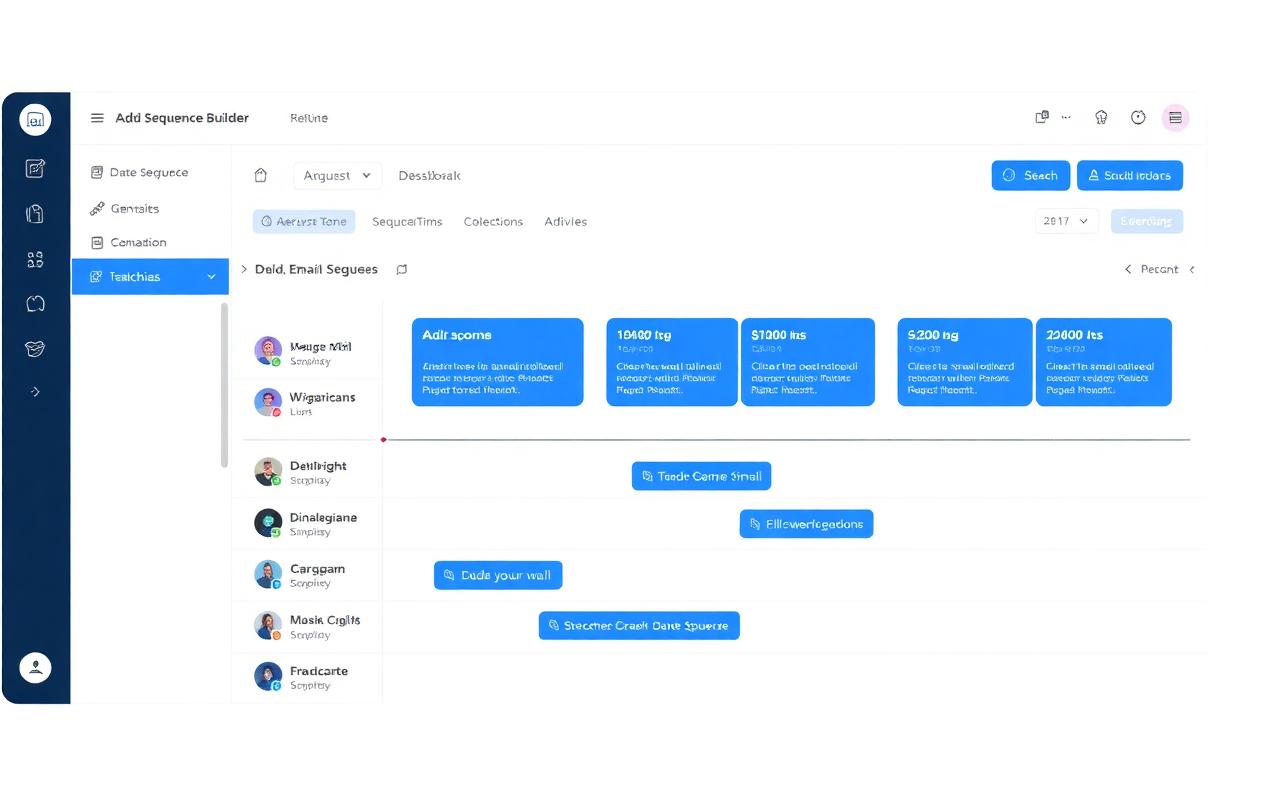
Task: Expand the arrow icon in dark sidebar
Action: 35,392
